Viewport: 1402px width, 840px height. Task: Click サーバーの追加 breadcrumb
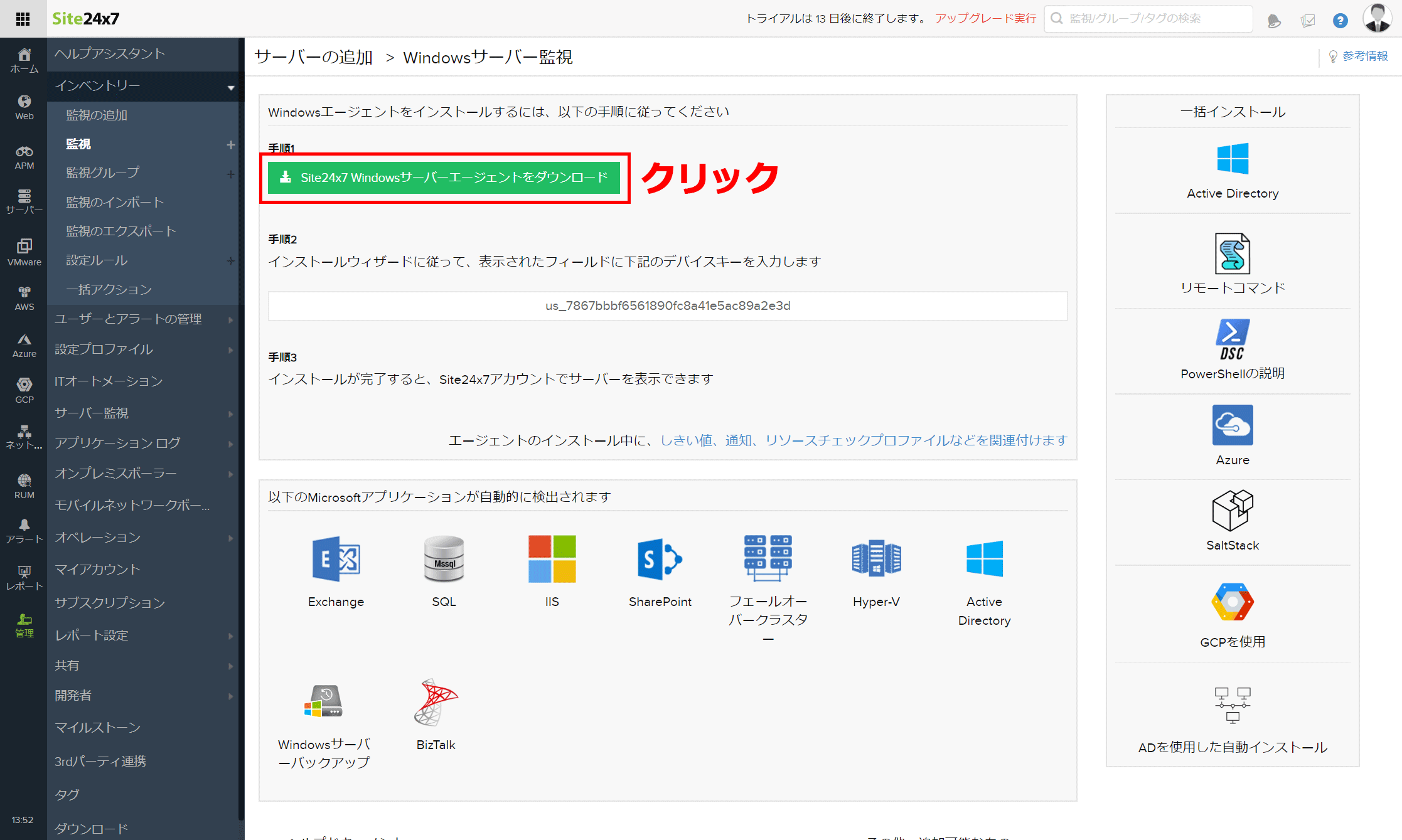point(314,57)
